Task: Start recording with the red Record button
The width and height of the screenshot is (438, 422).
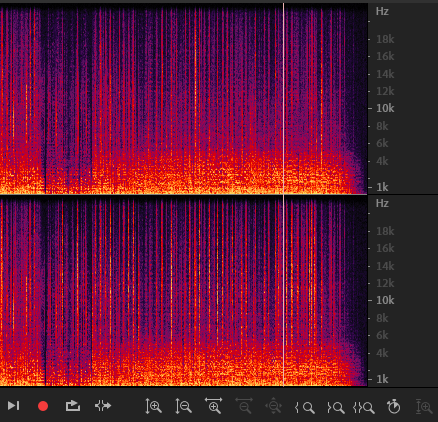Action: click(43, 406)
